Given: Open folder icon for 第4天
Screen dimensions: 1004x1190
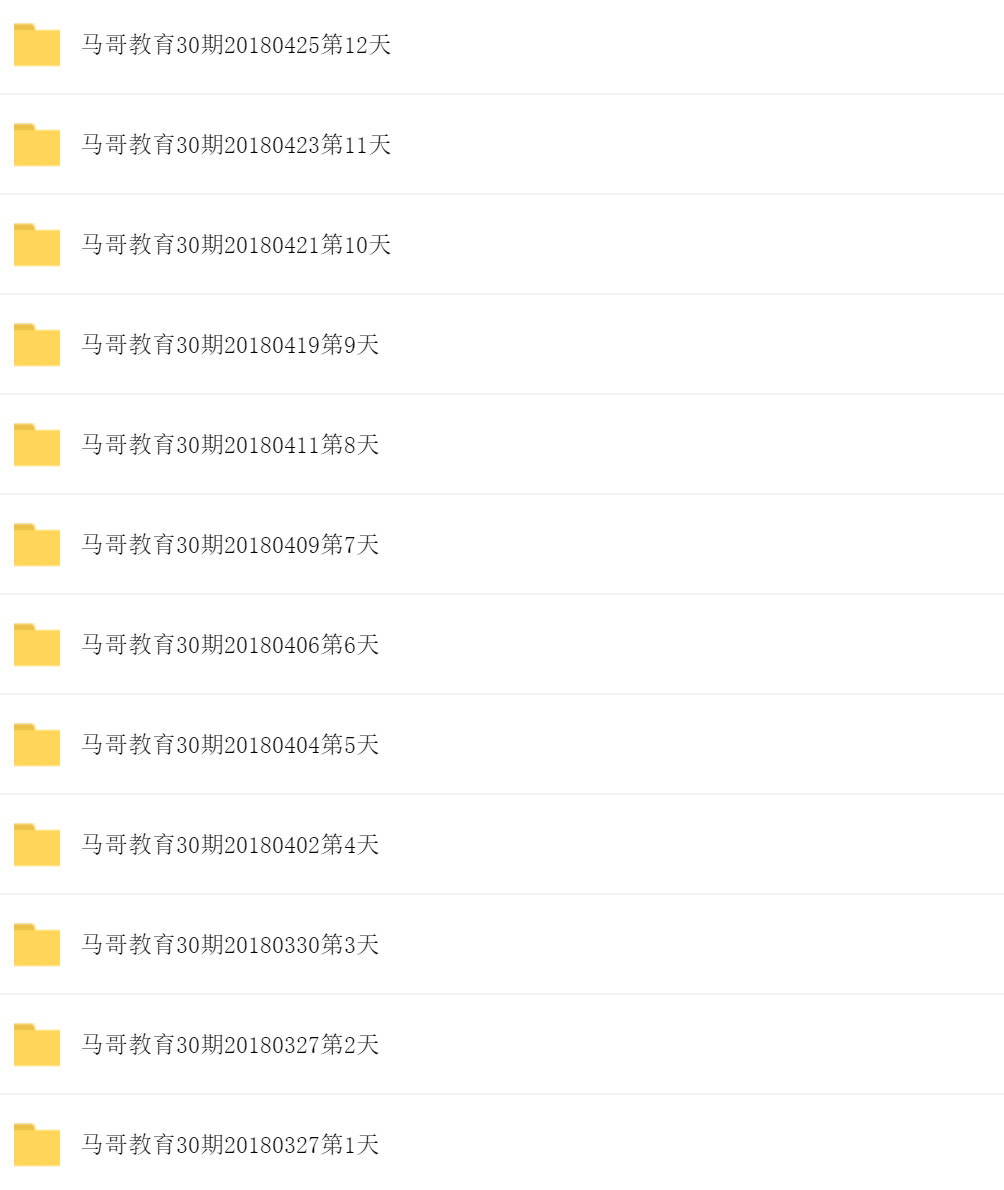Looking at the screenshot, I should pyautogui.click(x=36, y=845).
